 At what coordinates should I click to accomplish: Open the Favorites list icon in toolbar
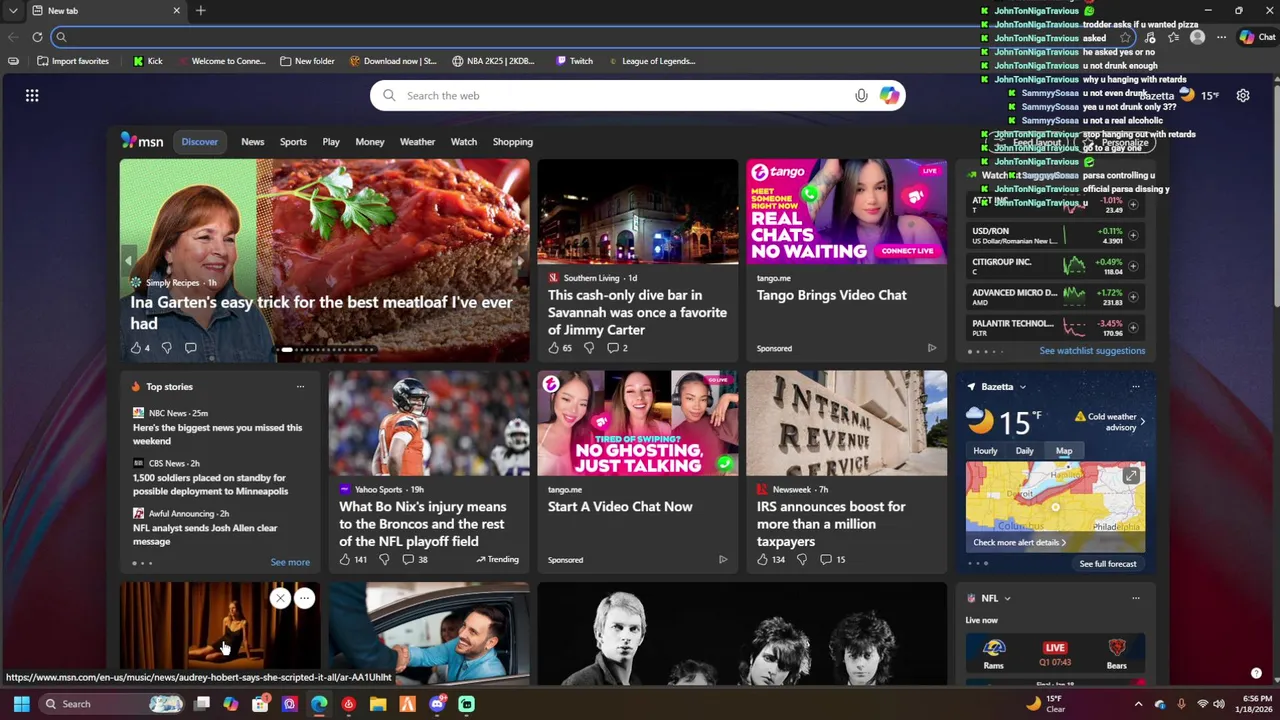pos(1173,37)
